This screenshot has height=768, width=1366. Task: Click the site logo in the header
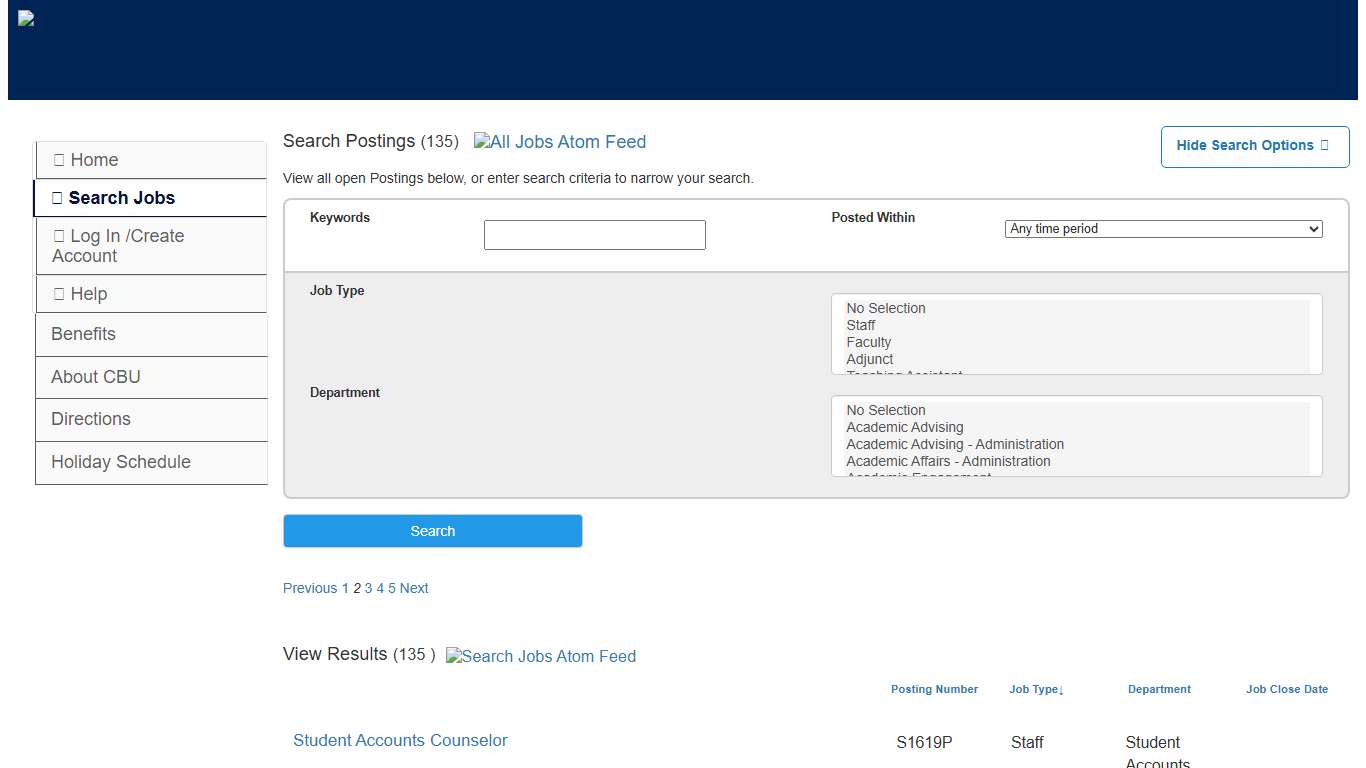pyautogui.click(x=26, y=18)
